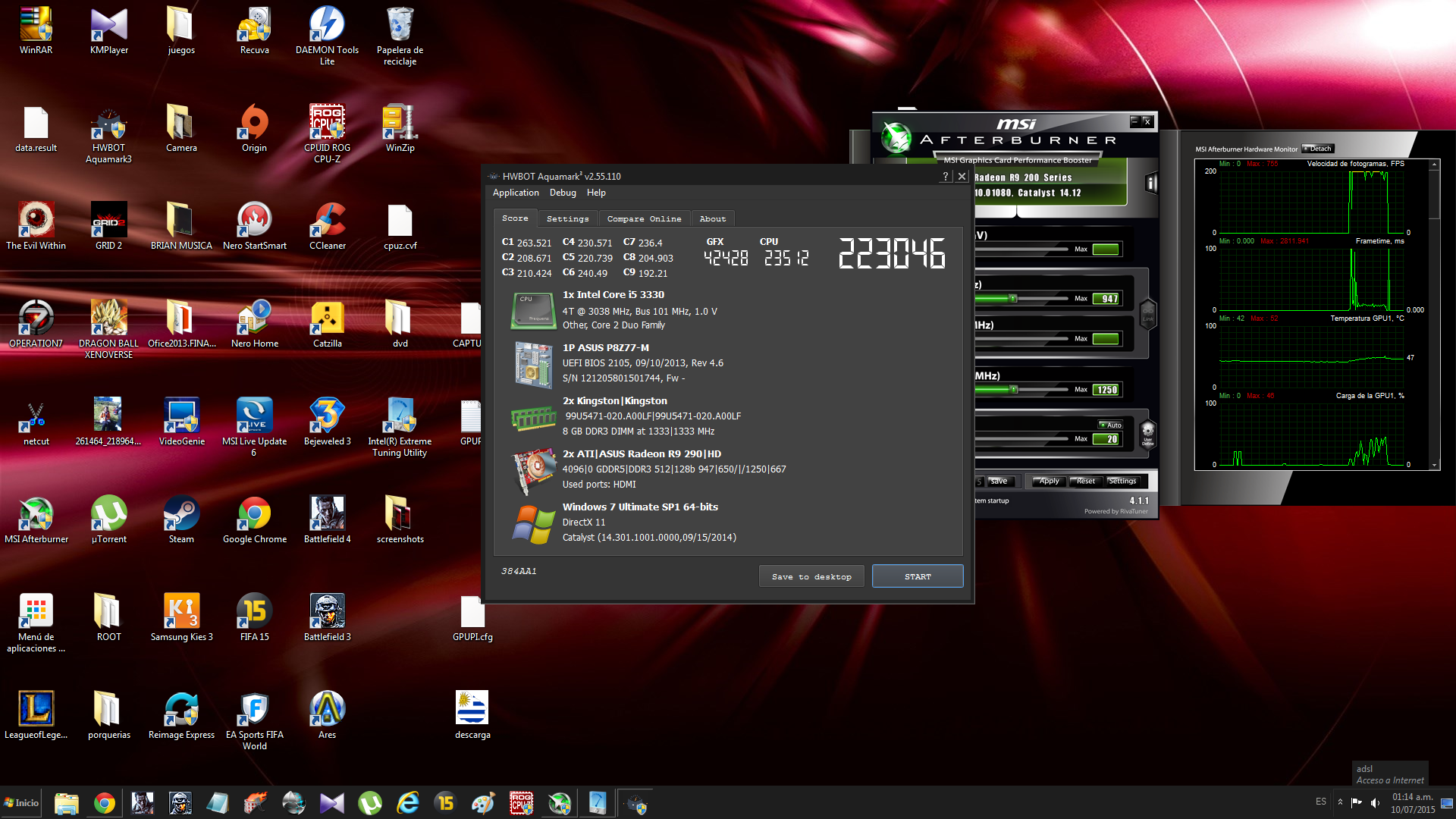Open the Catzilla desktop shortcut

pyautogui.click(x=327, y=325)
